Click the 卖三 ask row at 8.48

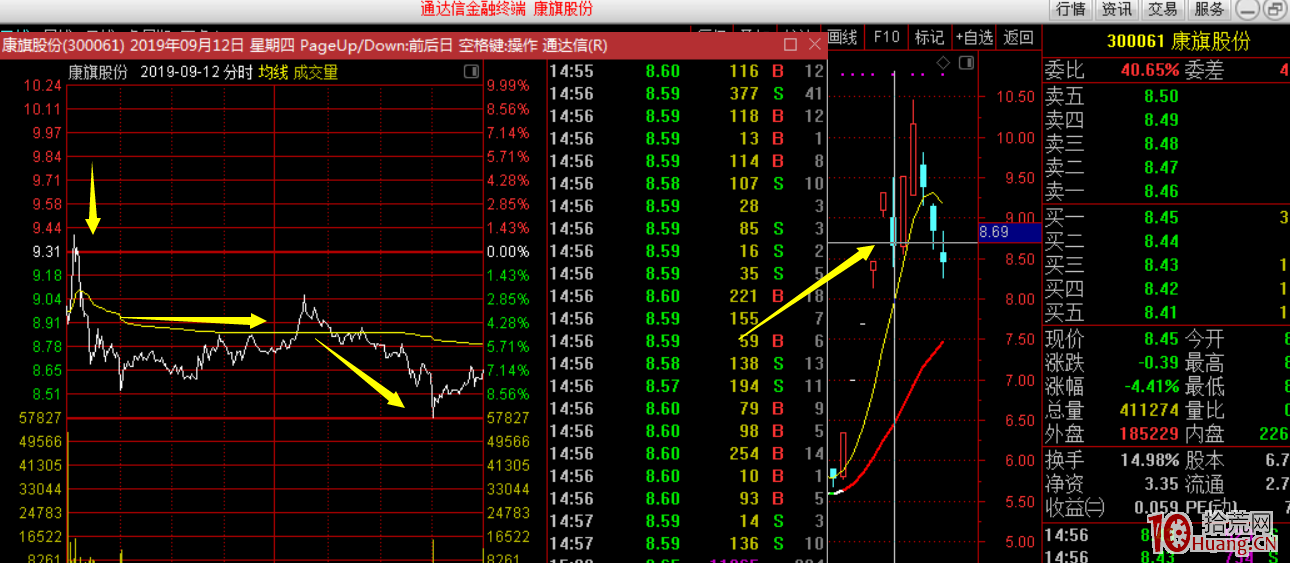[x=1166, y=144]
